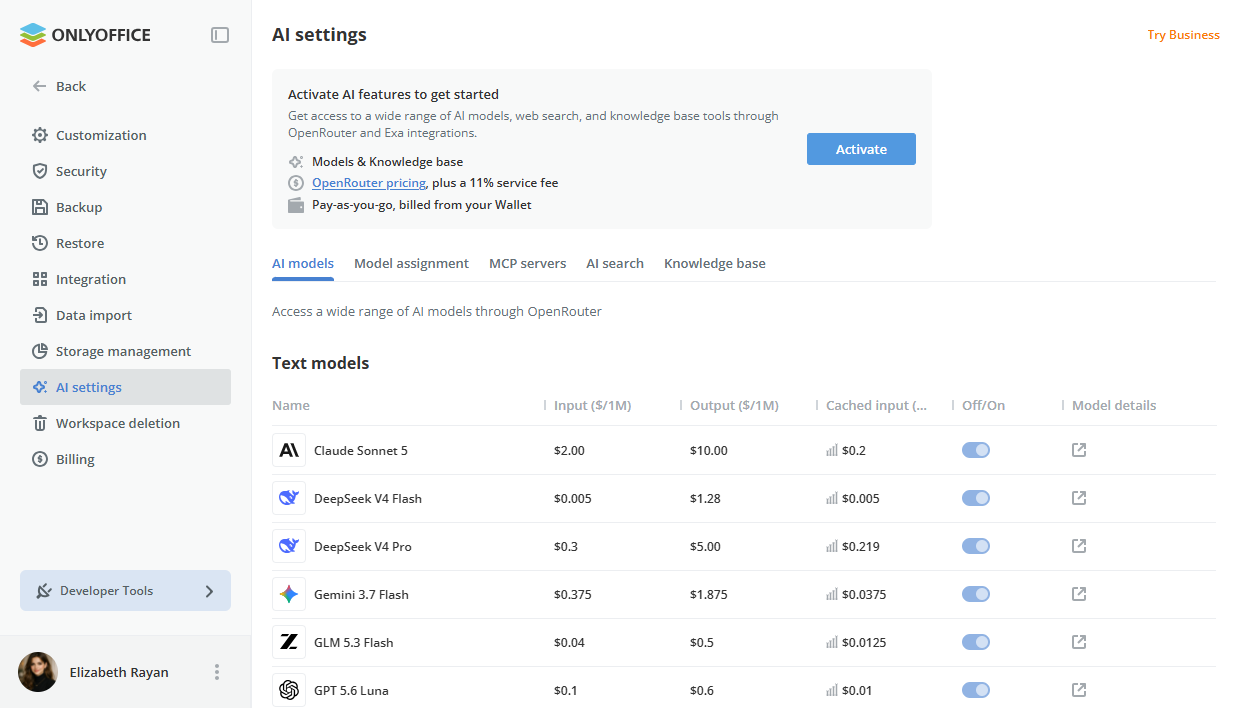
Task: Switch off Gemini 3.7 Flash model
Action: pos(976,594)
